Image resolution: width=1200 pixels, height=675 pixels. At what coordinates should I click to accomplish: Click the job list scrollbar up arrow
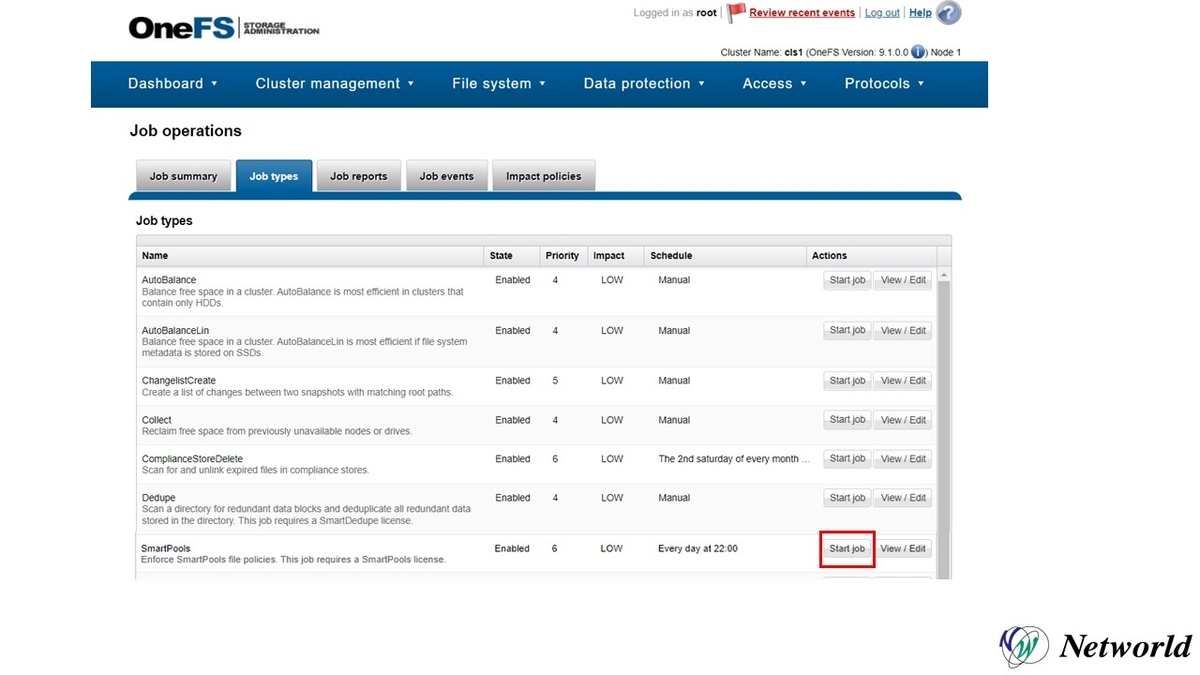(x=944, y=275)
